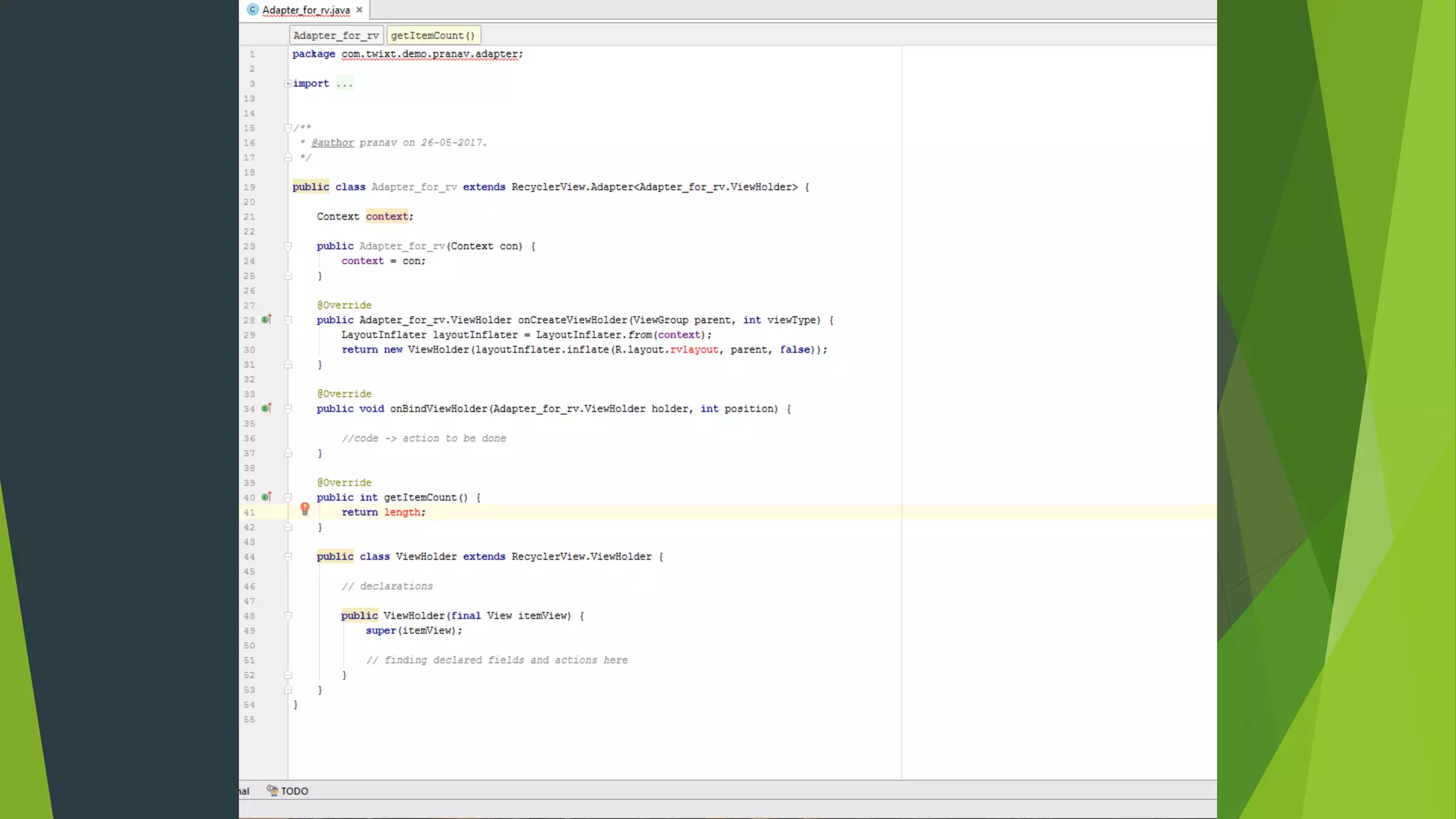1456x819 pixels.
Task: Fold the onBindViewHolder method
Action: pos(288,409)
